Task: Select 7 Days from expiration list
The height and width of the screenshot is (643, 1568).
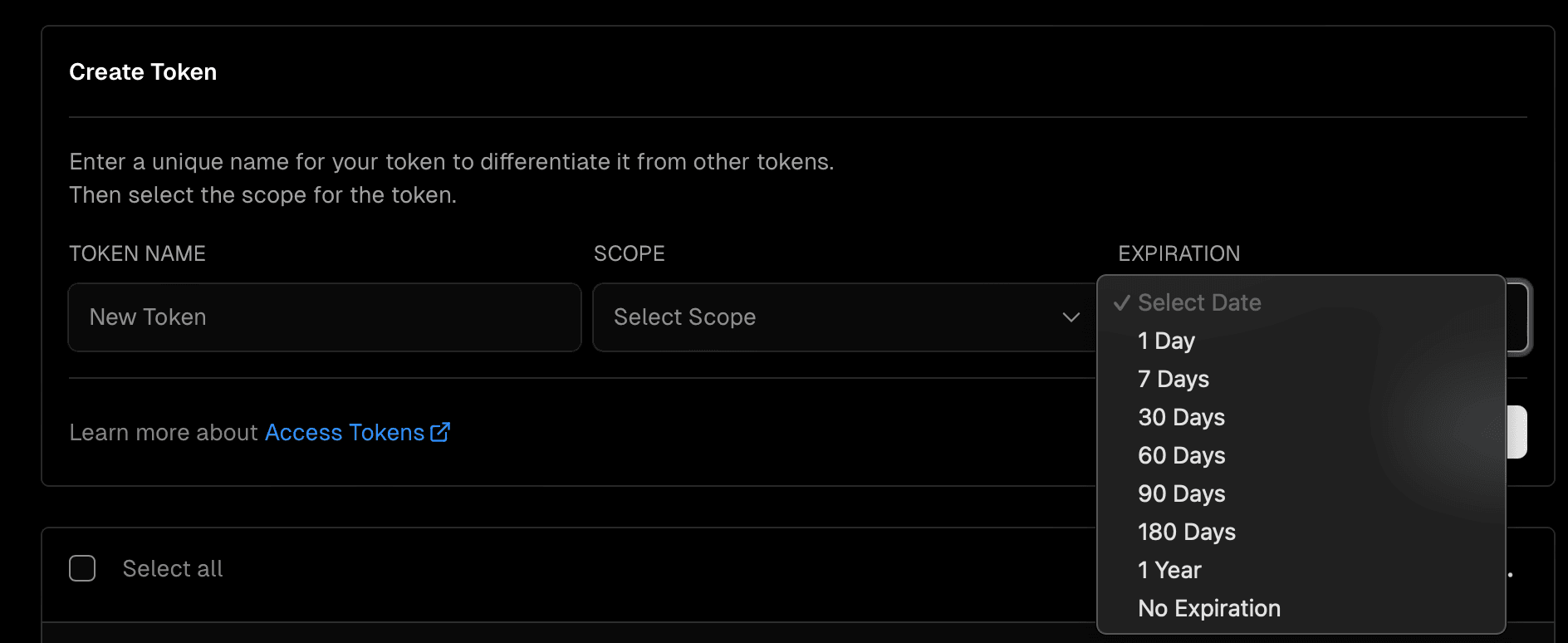Action: [1173, 380]
